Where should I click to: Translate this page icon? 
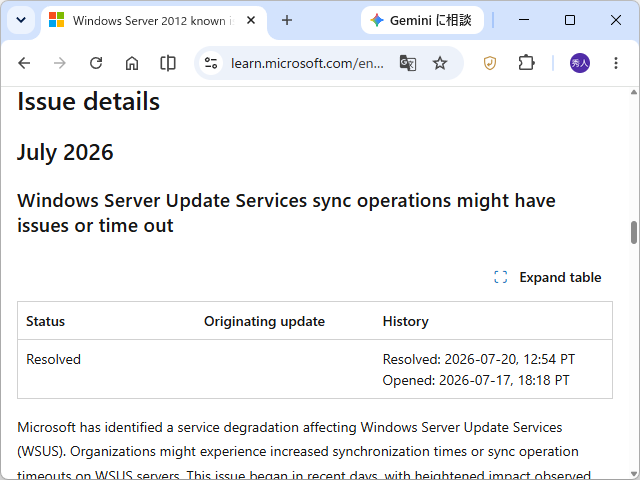tap(407, 63)
